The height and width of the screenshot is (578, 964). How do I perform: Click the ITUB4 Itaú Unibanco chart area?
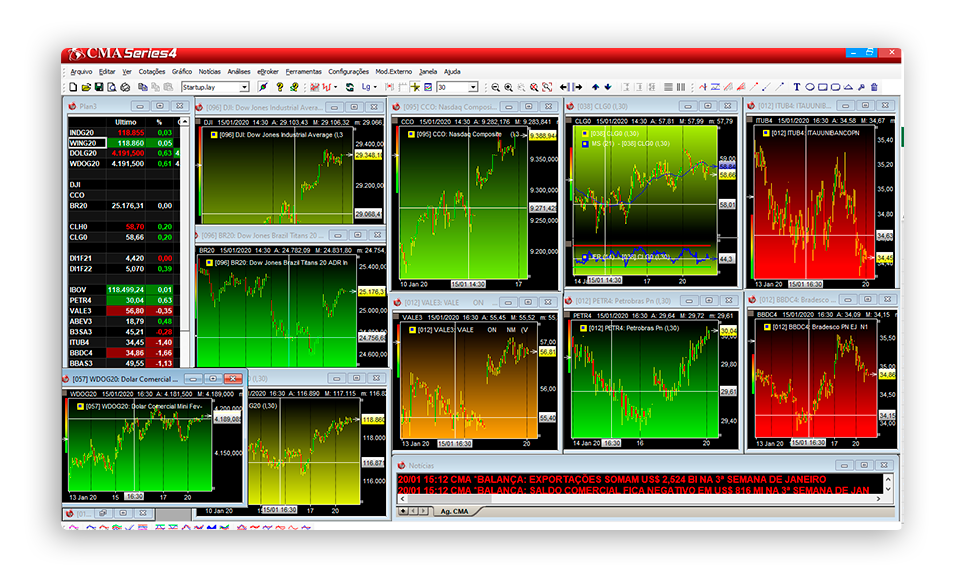pyautogui.click(x=815, y=203)
